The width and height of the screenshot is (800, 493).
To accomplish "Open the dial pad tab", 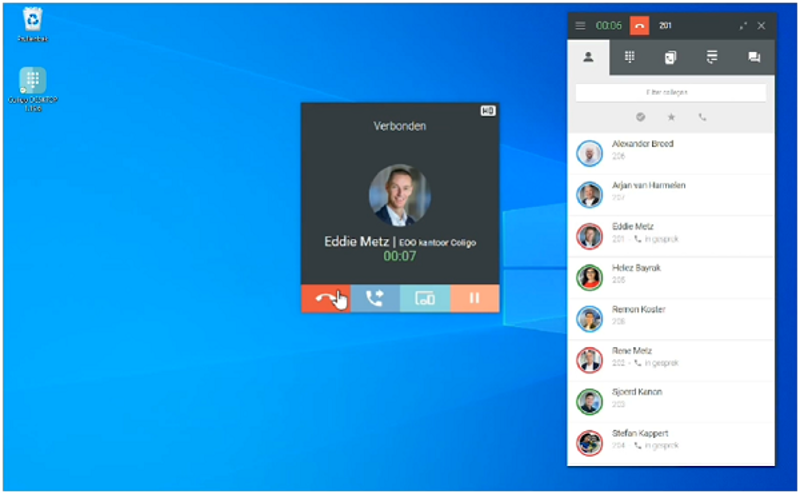I will point(630,57).
